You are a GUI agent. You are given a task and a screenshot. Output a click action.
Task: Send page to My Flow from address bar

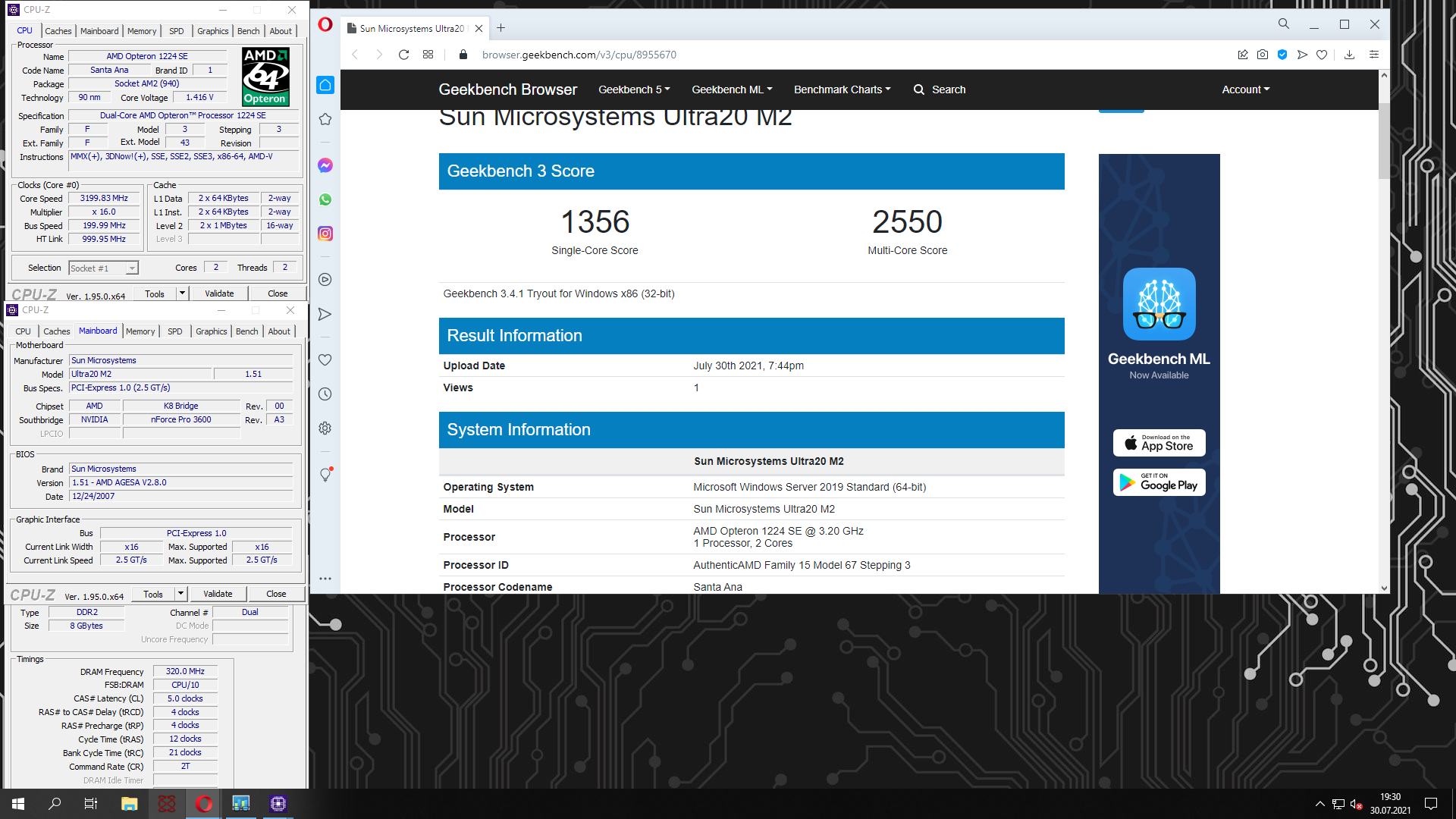[1302, 55]
